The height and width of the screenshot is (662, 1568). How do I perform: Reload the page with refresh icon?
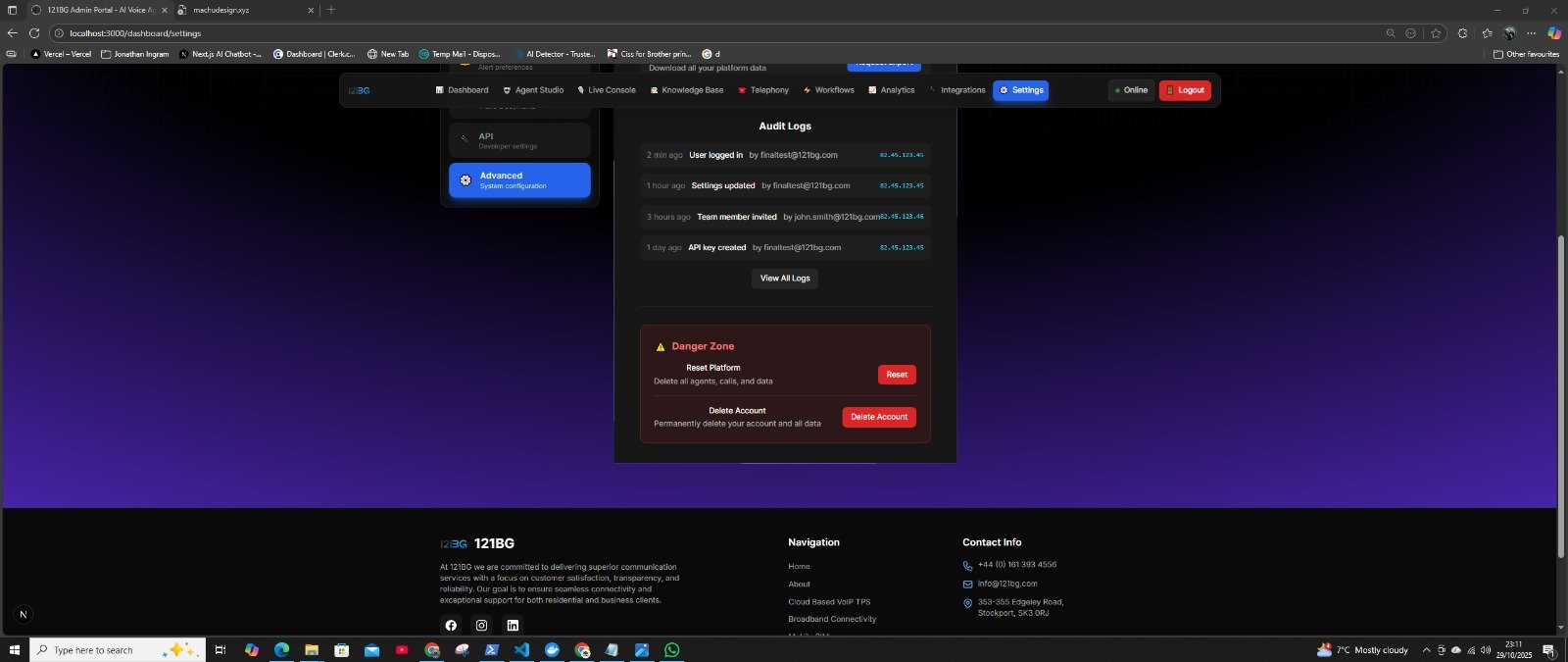34,32
